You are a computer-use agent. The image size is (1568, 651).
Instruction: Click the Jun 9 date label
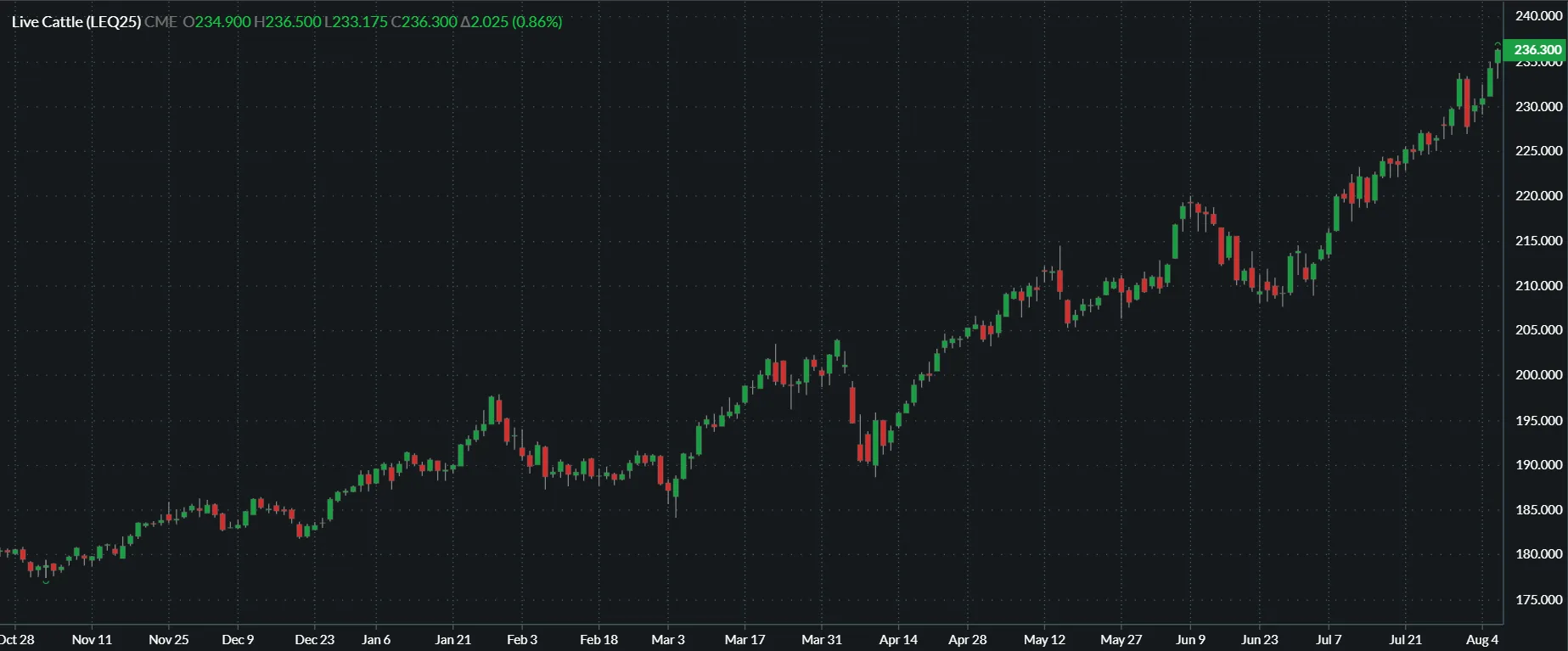[x=1190, y=639]
